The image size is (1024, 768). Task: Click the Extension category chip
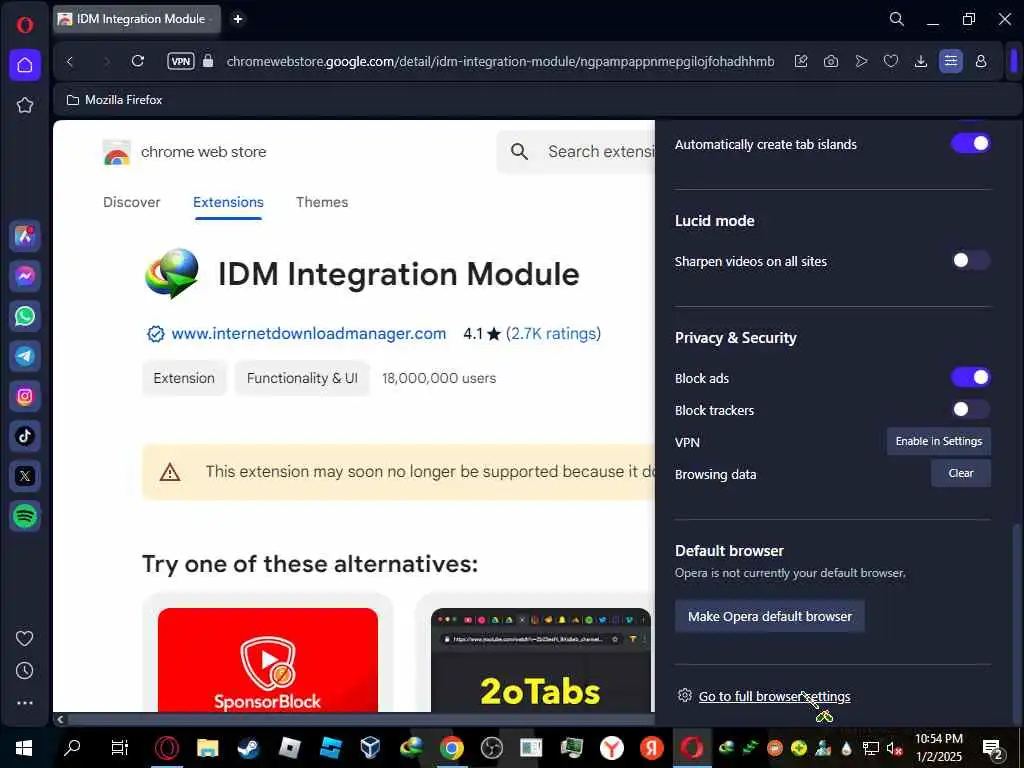pyautogui.click(x=184, y=378)
